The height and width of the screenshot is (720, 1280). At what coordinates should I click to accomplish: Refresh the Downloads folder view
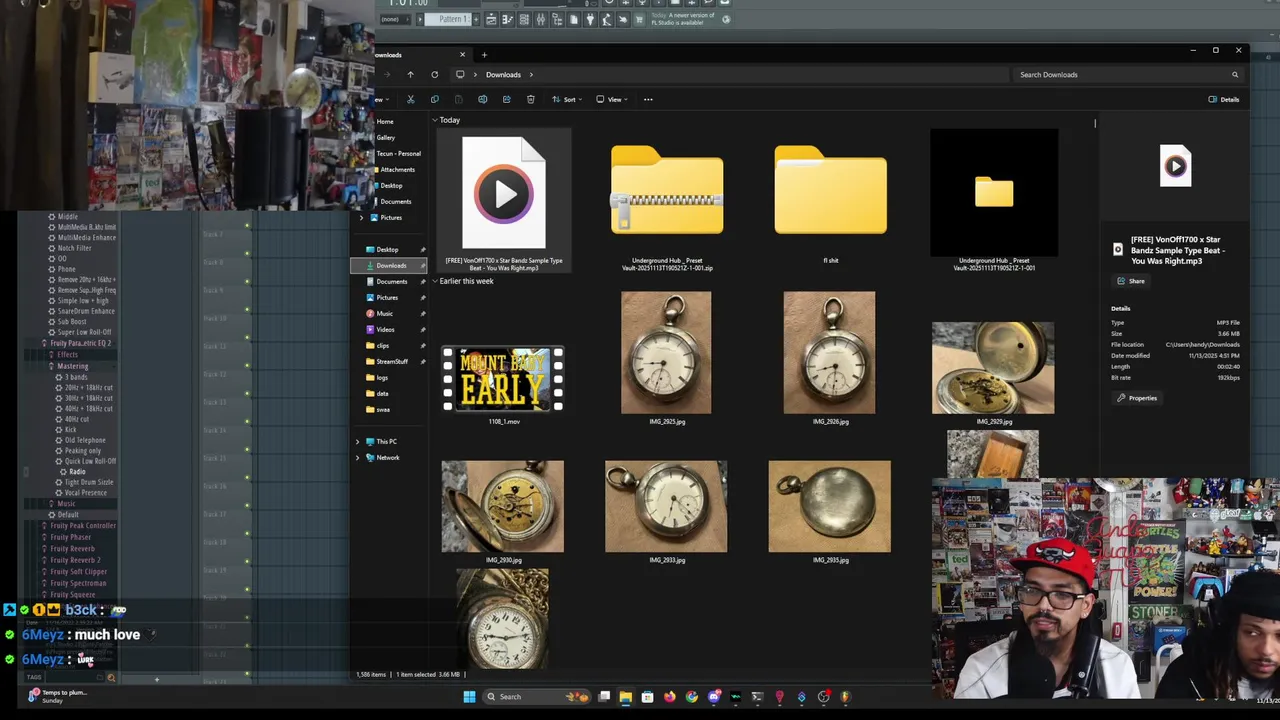coord(434,74)
